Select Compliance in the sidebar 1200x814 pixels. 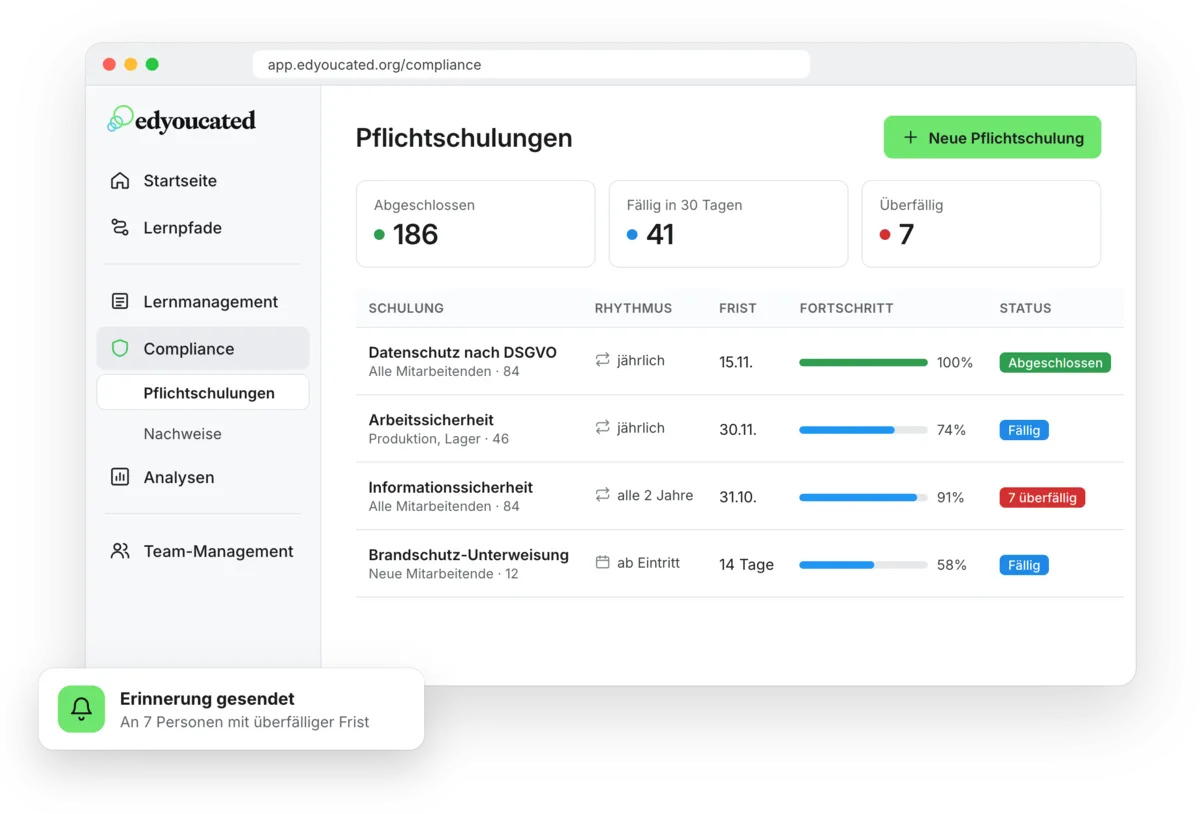(203, 349)
